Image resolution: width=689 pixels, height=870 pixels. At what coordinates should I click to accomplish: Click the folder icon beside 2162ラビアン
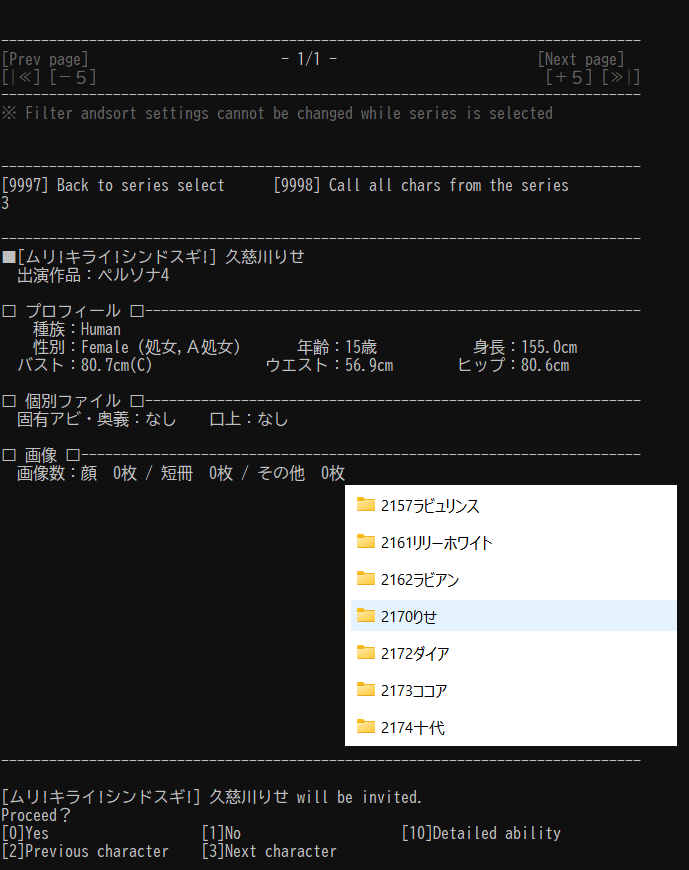(x=365, y=579)
